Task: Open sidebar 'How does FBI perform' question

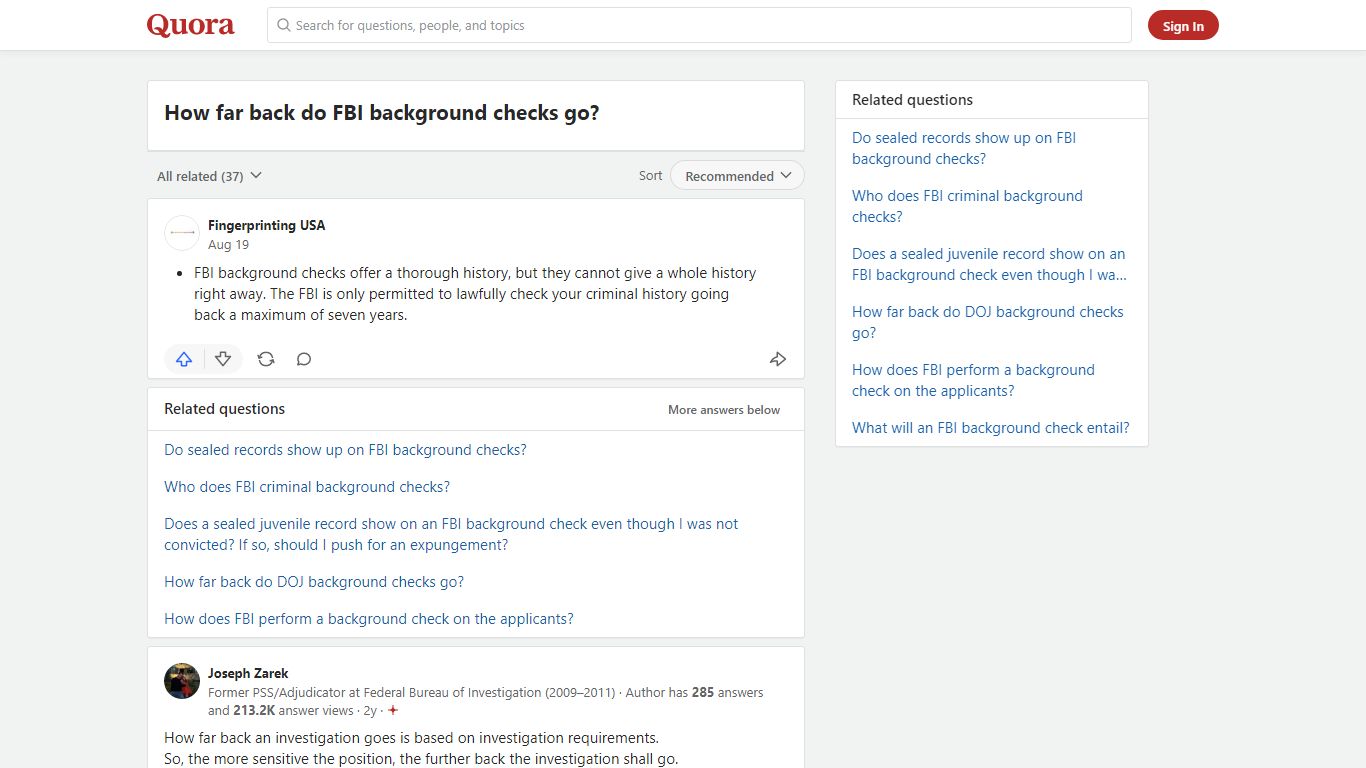Action: click(973, 380)
